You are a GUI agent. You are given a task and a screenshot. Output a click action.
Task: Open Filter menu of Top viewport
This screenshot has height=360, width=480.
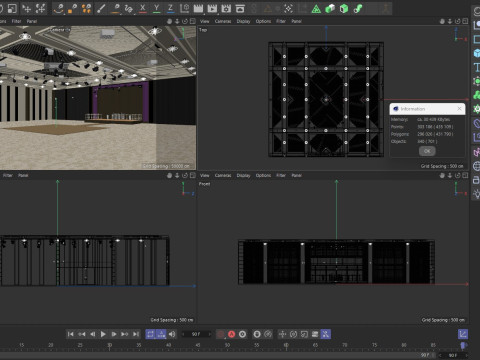point(281,21)
